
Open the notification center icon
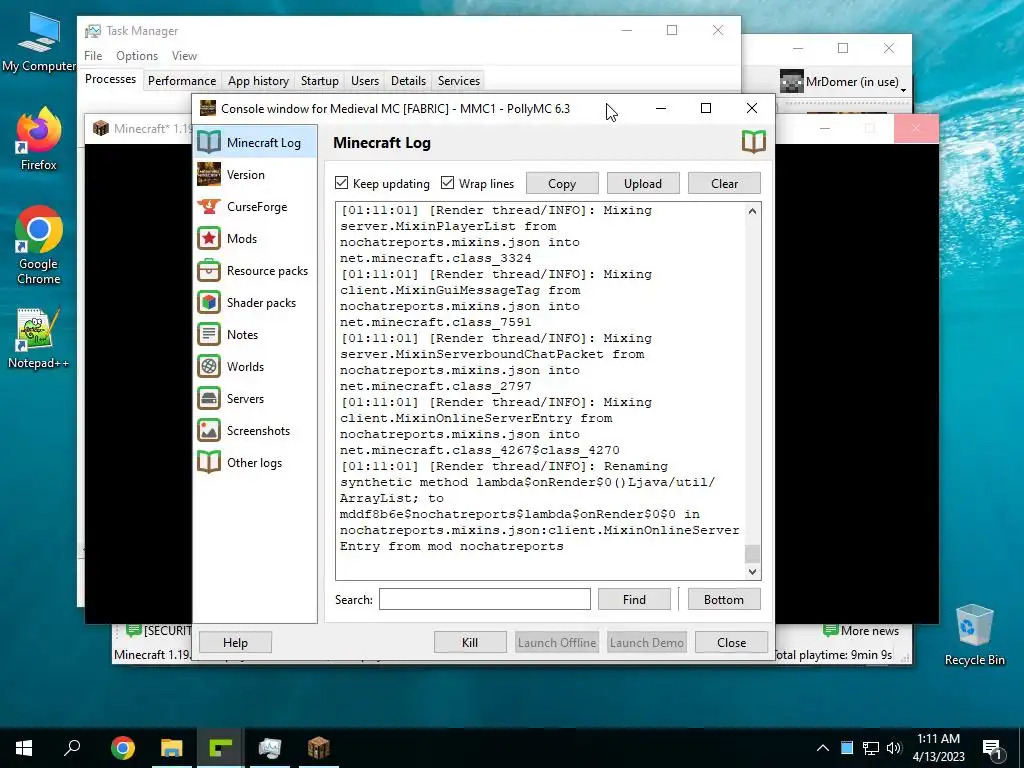[x=993, y=748]
